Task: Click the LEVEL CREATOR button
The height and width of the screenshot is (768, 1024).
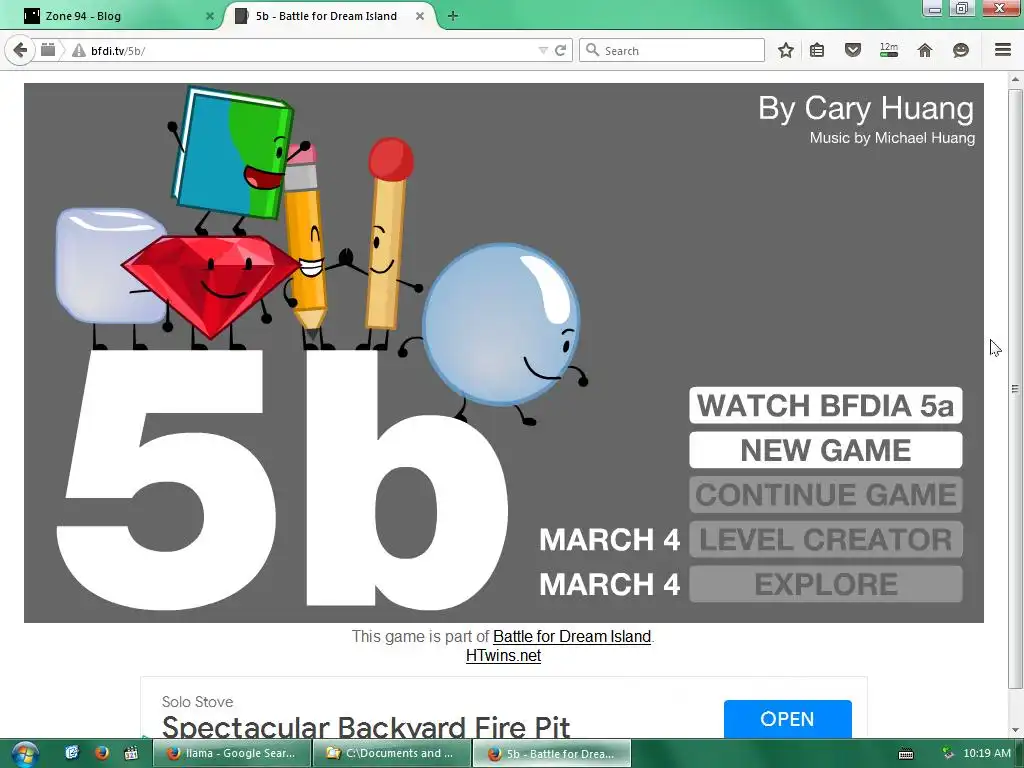Action: [825, 539]
